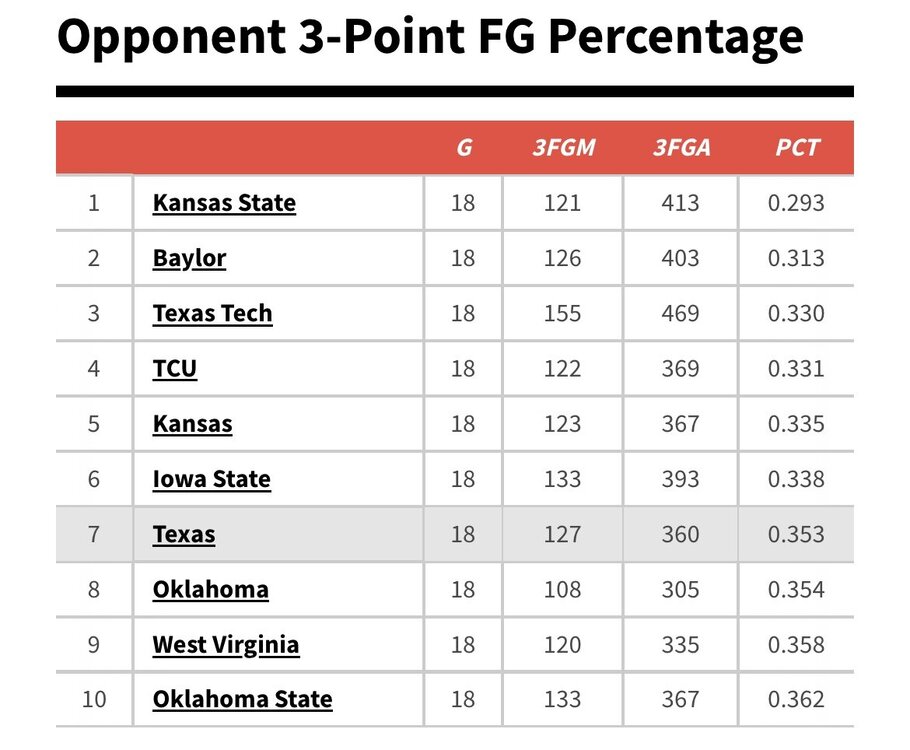Click the Texas team link
910x750 pixels.
coord(184,534)
